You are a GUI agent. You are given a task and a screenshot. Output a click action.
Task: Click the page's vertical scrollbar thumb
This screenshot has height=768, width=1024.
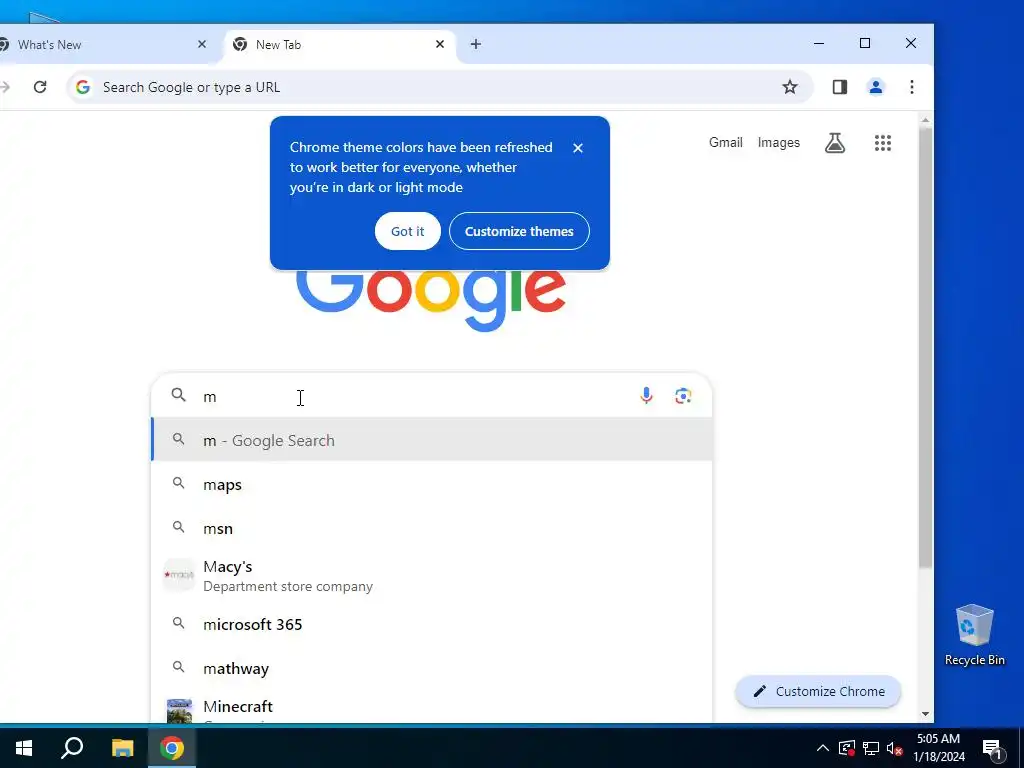[925, 346]
